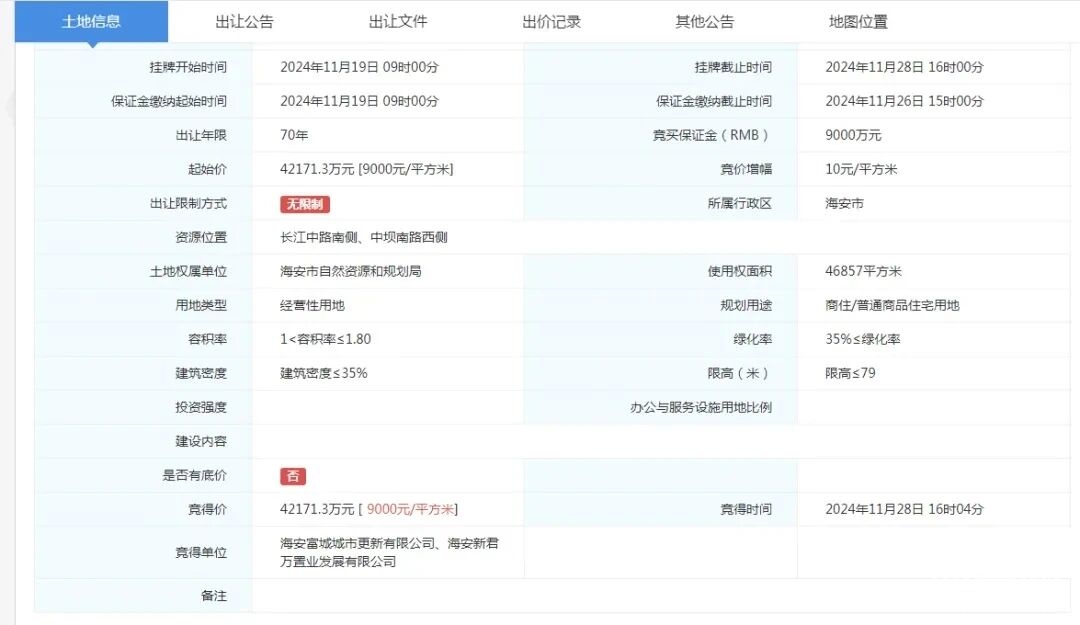The width and height of the screenshot is (1080, 625).
Task: Click the 竞得时间 date value
Action: [904, 510]
